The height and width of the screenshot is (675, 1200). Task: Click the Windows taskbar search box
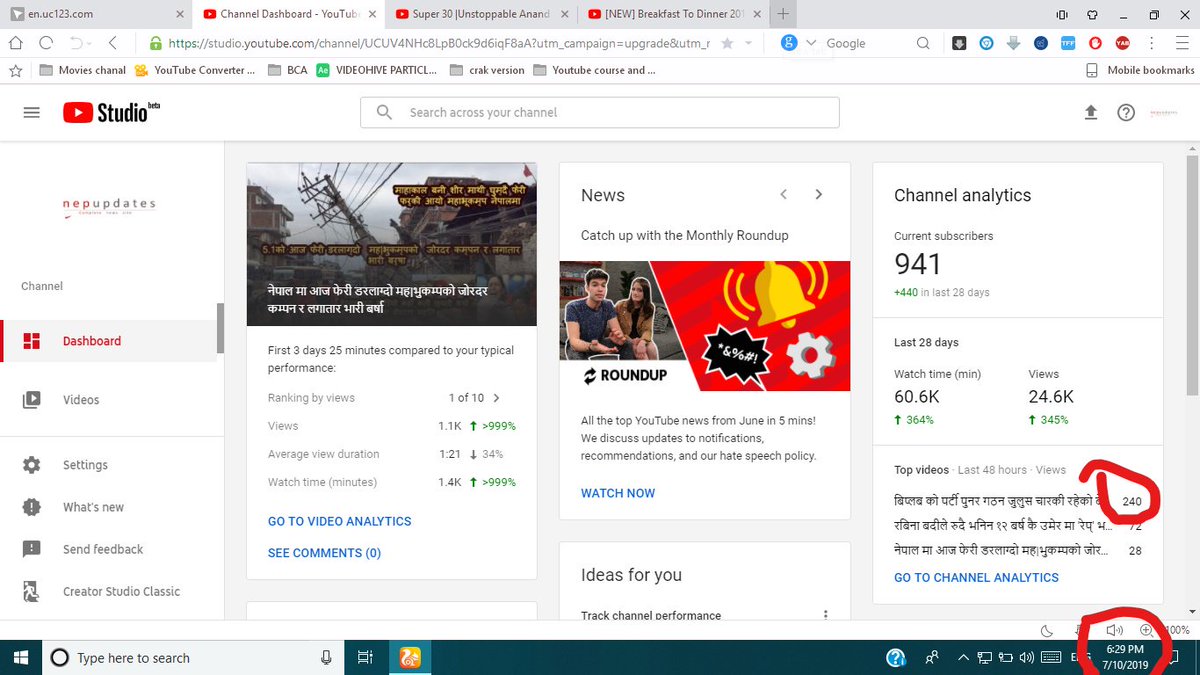coord(192,658)
